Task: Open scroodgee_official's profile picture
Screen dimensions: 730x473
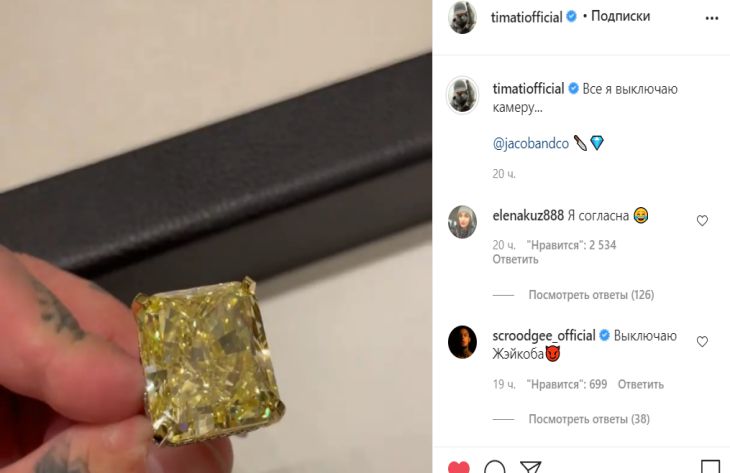Action: click(x=462, y=342)
